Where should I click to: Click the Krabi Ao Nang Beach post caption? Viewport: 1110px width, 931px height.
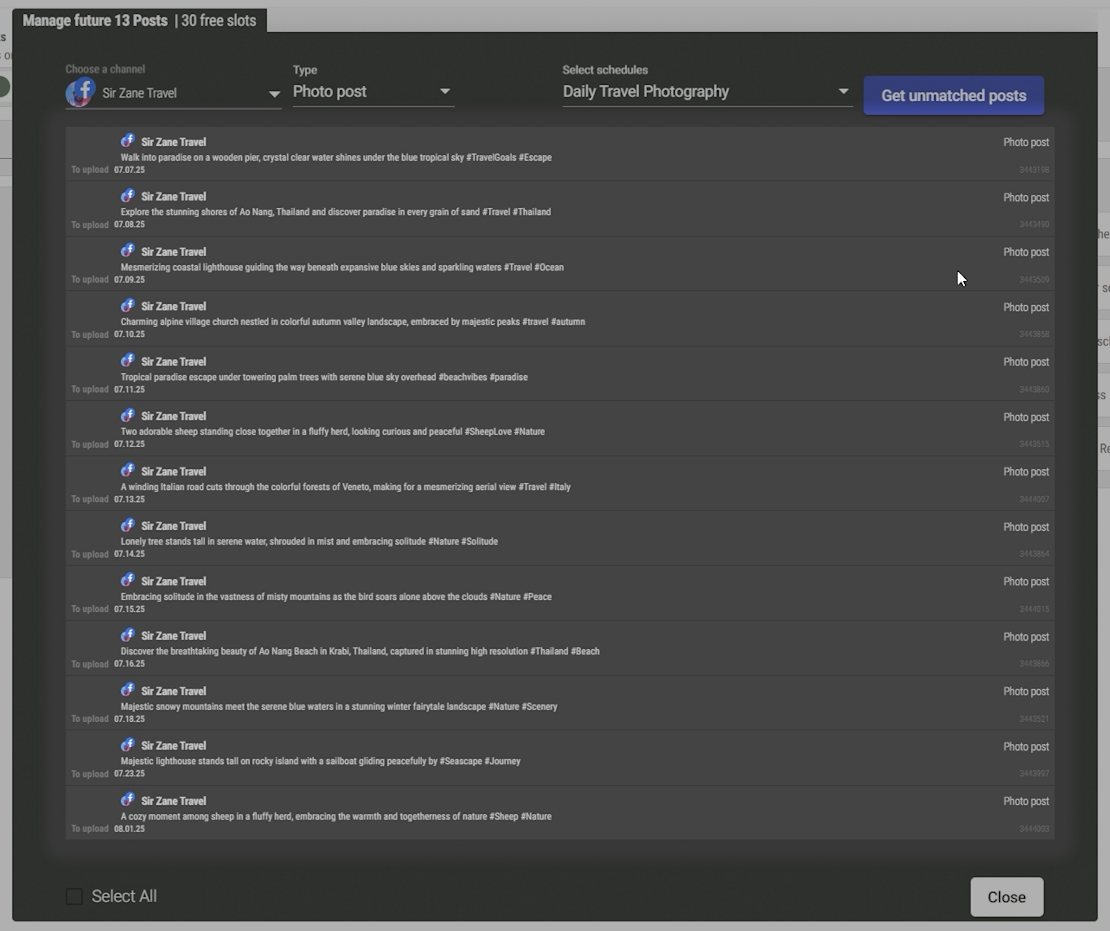tap(360, 651)
